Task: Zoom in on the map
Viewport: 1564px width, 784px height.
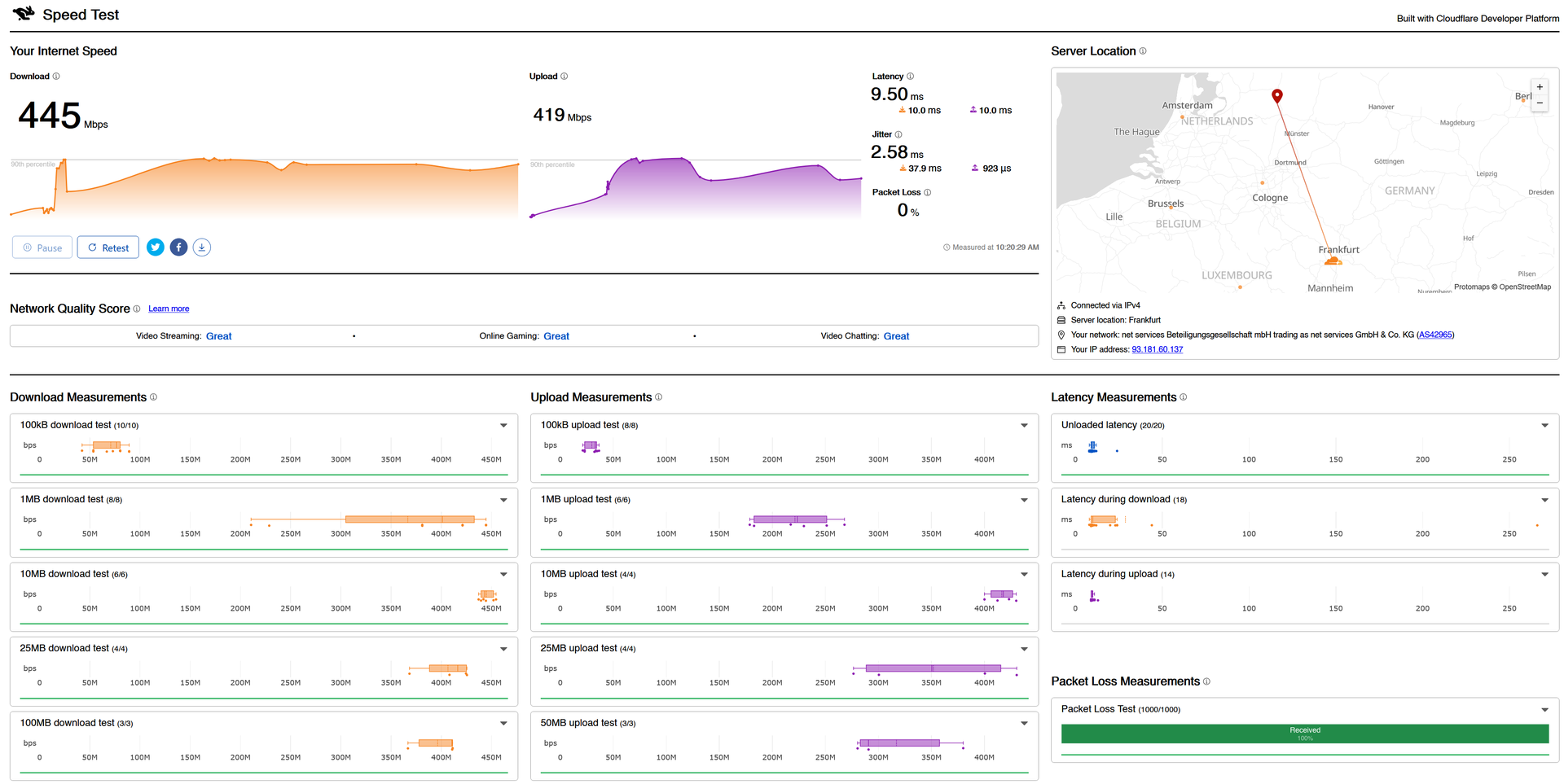Action: click(x=1540, y=87)
